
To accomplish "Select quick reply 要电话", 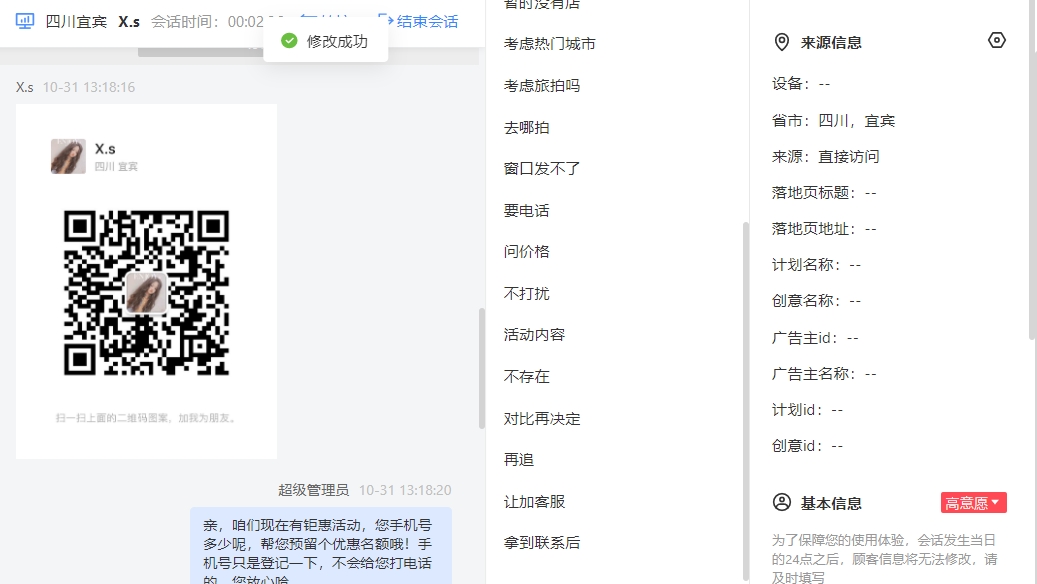I will coord(526,210).
